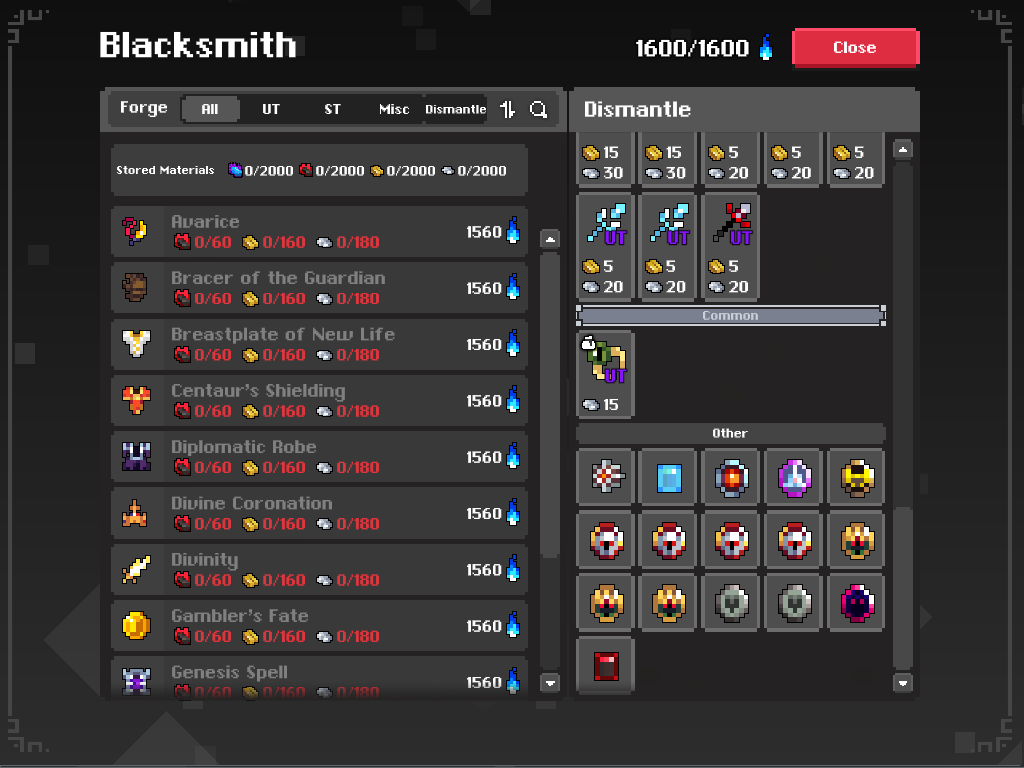This screenshot has height=768, width=1024.
Task: Collapse the Common section header
Action: (730, 315)
